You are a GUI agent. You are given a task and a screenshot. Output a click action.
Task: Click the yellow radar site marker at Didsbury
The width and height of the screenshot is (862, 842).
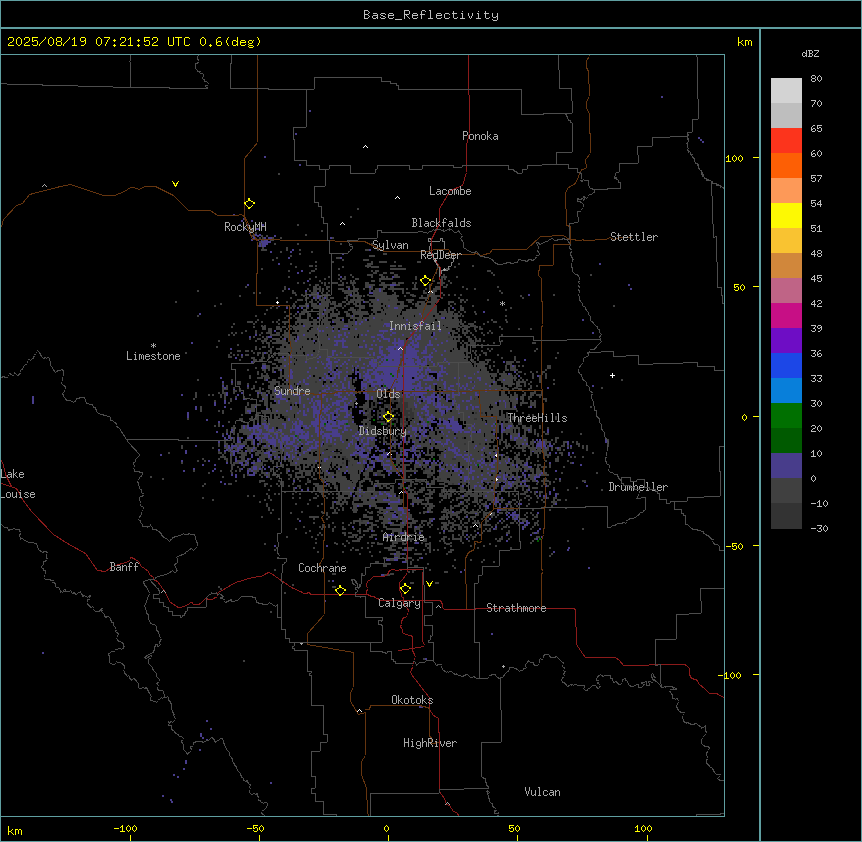388,417
